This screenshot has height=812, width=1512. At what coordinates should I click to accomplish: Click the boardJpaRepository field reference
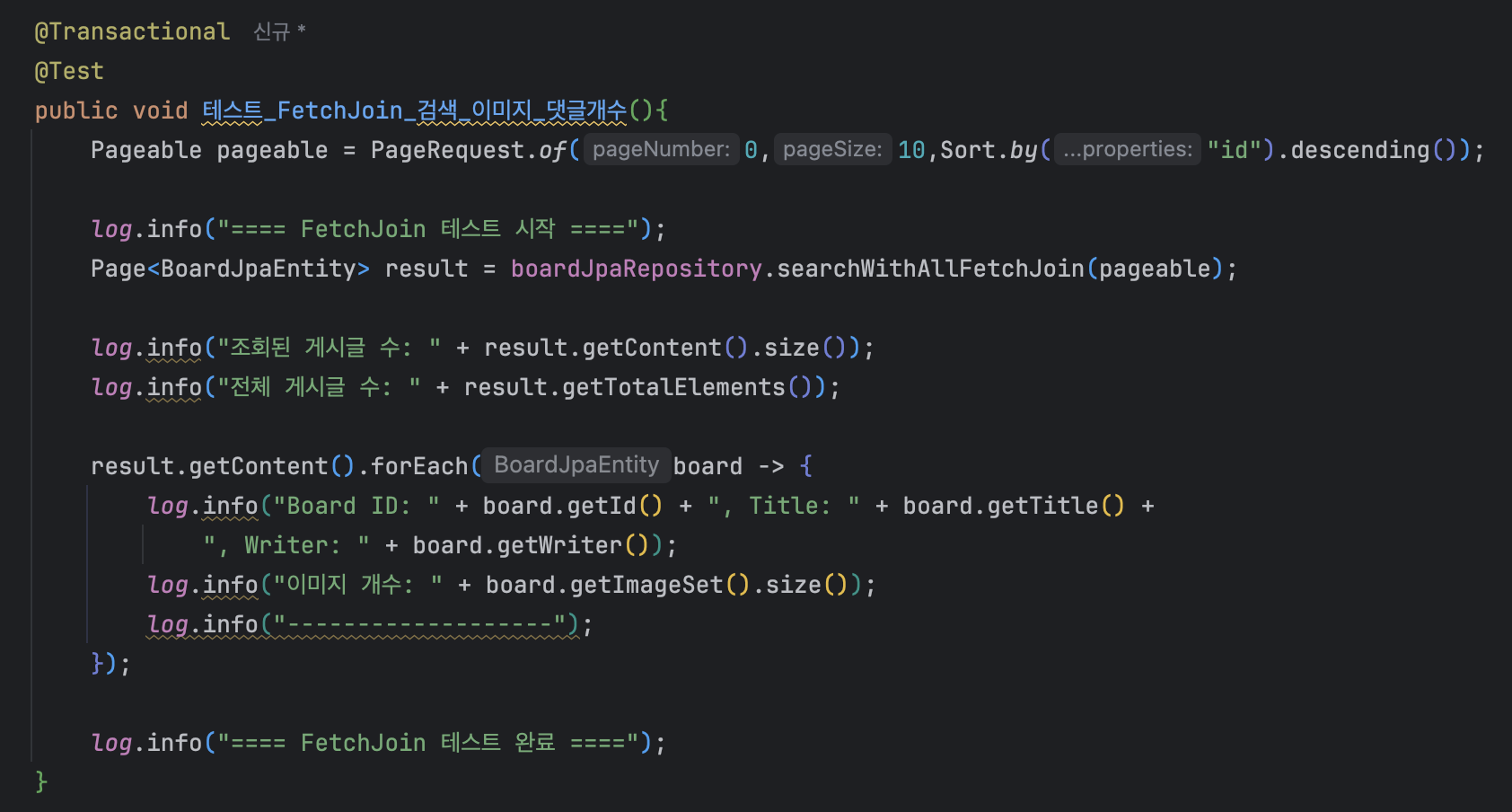tap(636, 269)
